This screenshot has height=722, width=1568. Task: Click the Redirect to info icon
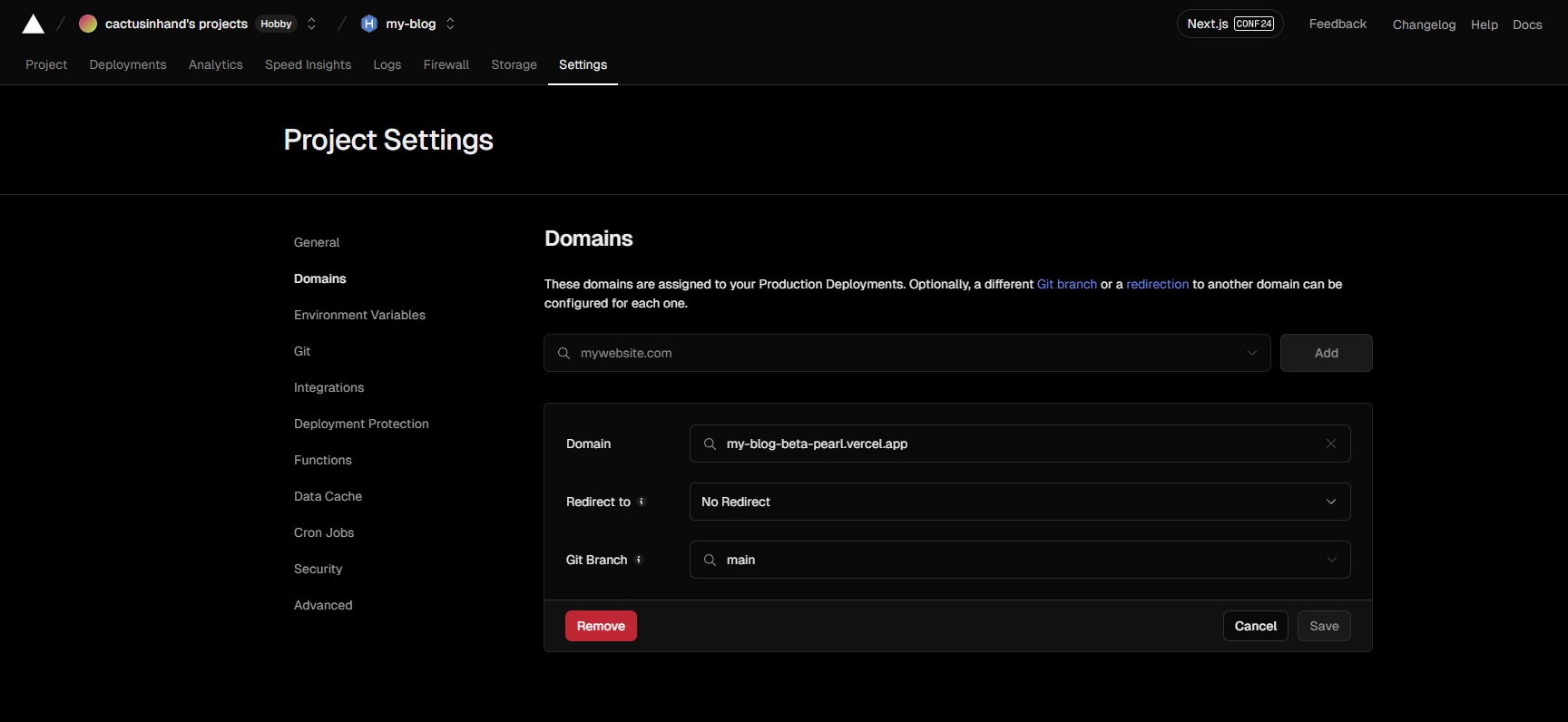point(642,502)
